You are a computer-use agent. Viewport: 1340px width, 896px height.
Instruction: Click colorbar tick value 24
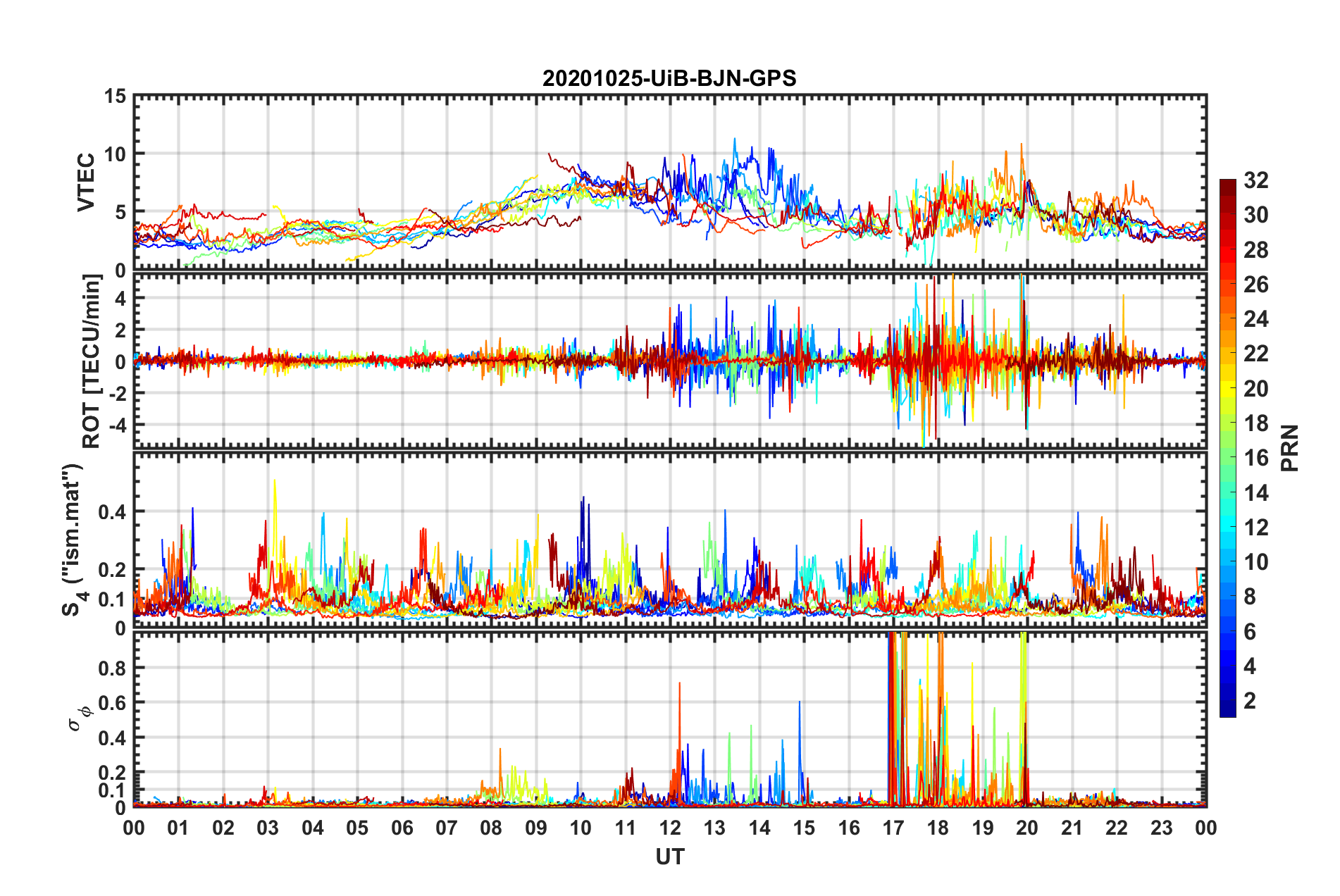point(1255,319)
